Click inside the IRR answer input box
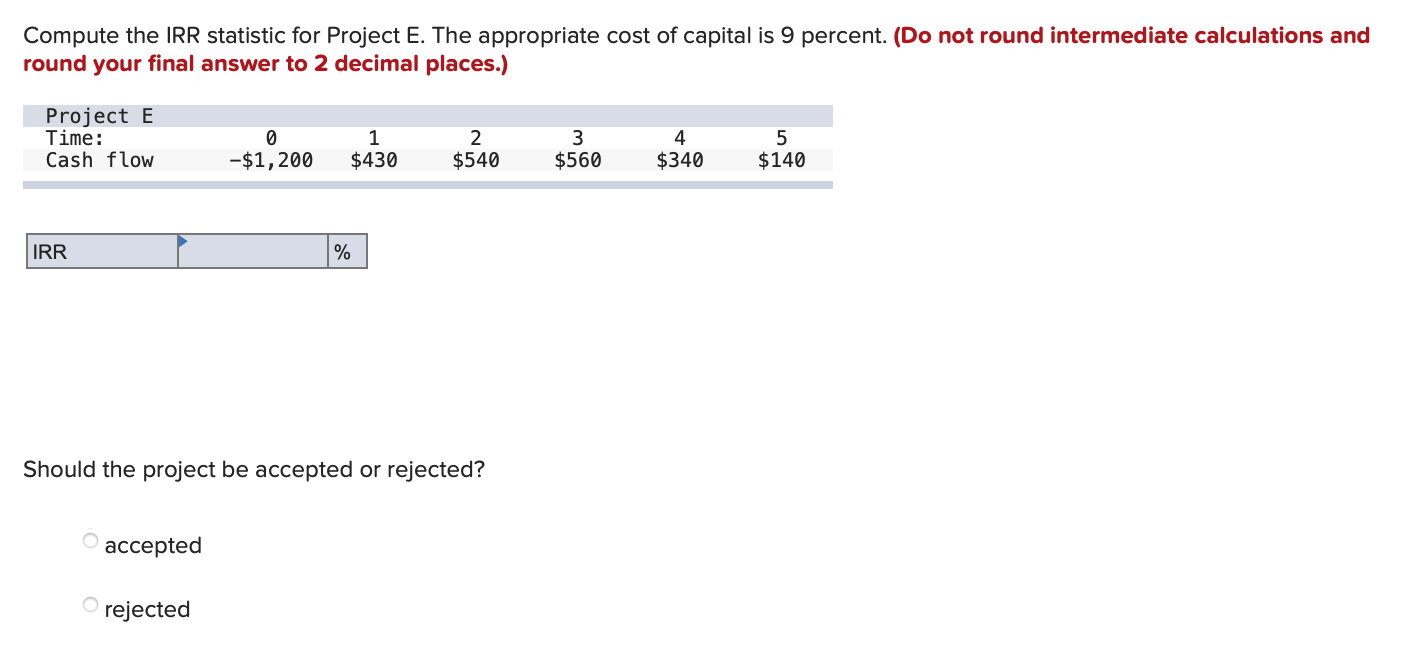The width and height of the screenshot is (1424, 658). (x=252, y=251)
